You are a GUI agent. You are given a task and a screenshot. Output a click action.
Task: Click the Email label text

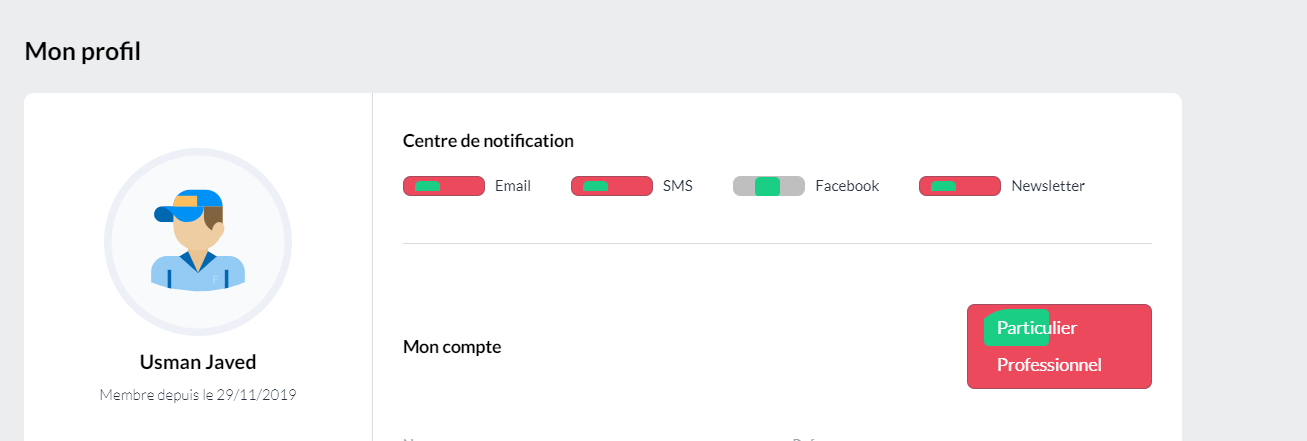[x=513, y=186]
